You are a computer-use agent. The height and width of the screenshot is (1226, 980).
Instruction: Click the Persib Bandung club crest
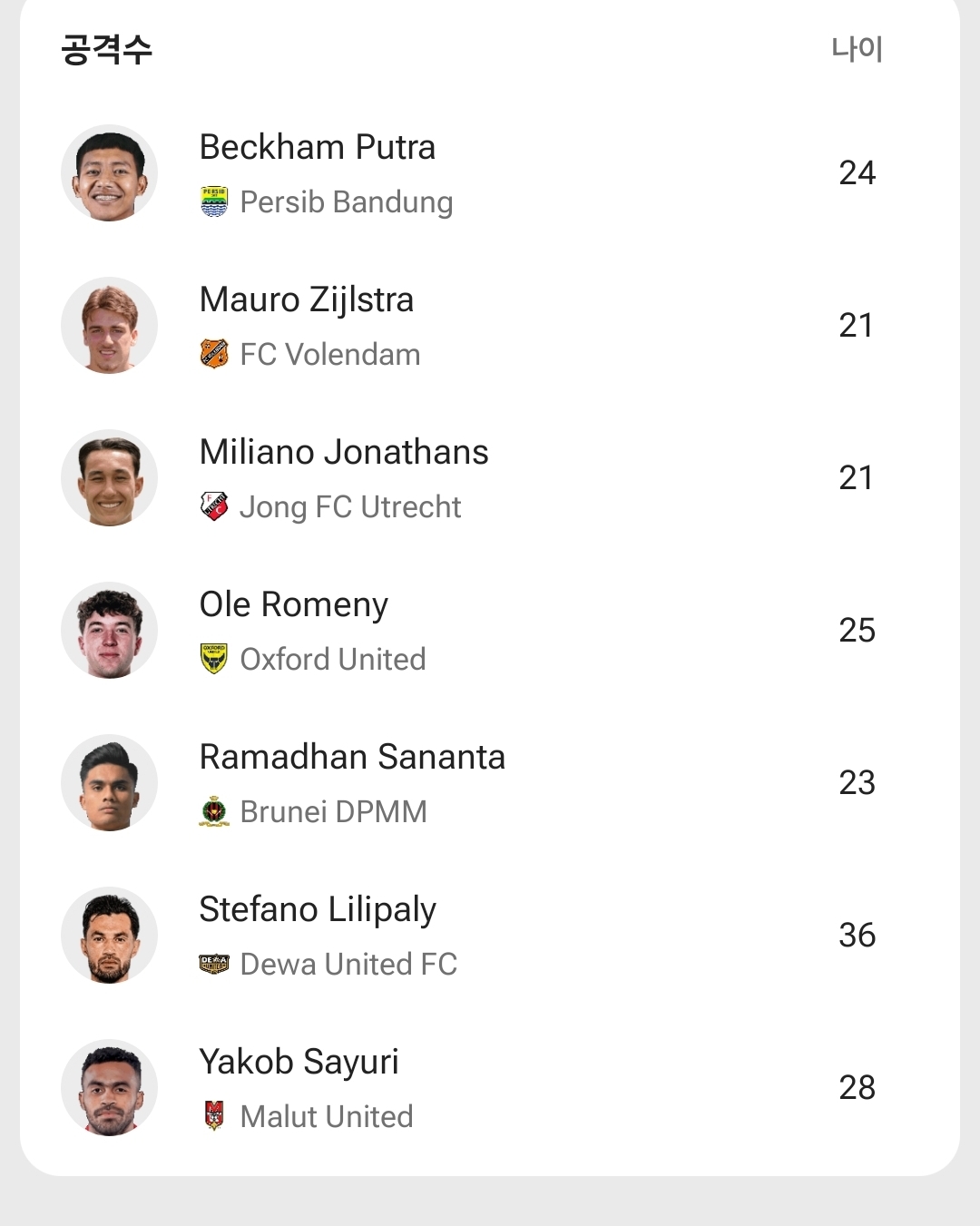point(214,201)
